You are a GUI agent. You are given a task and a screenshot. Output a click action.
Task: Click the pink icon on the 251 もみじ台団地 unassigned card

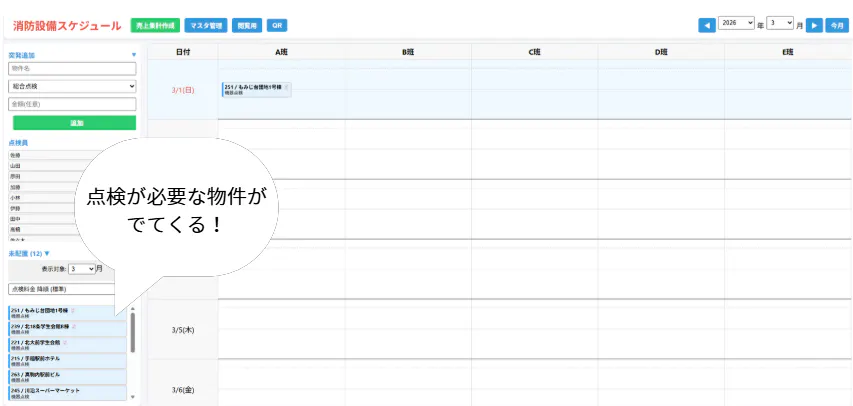point(73,311)
